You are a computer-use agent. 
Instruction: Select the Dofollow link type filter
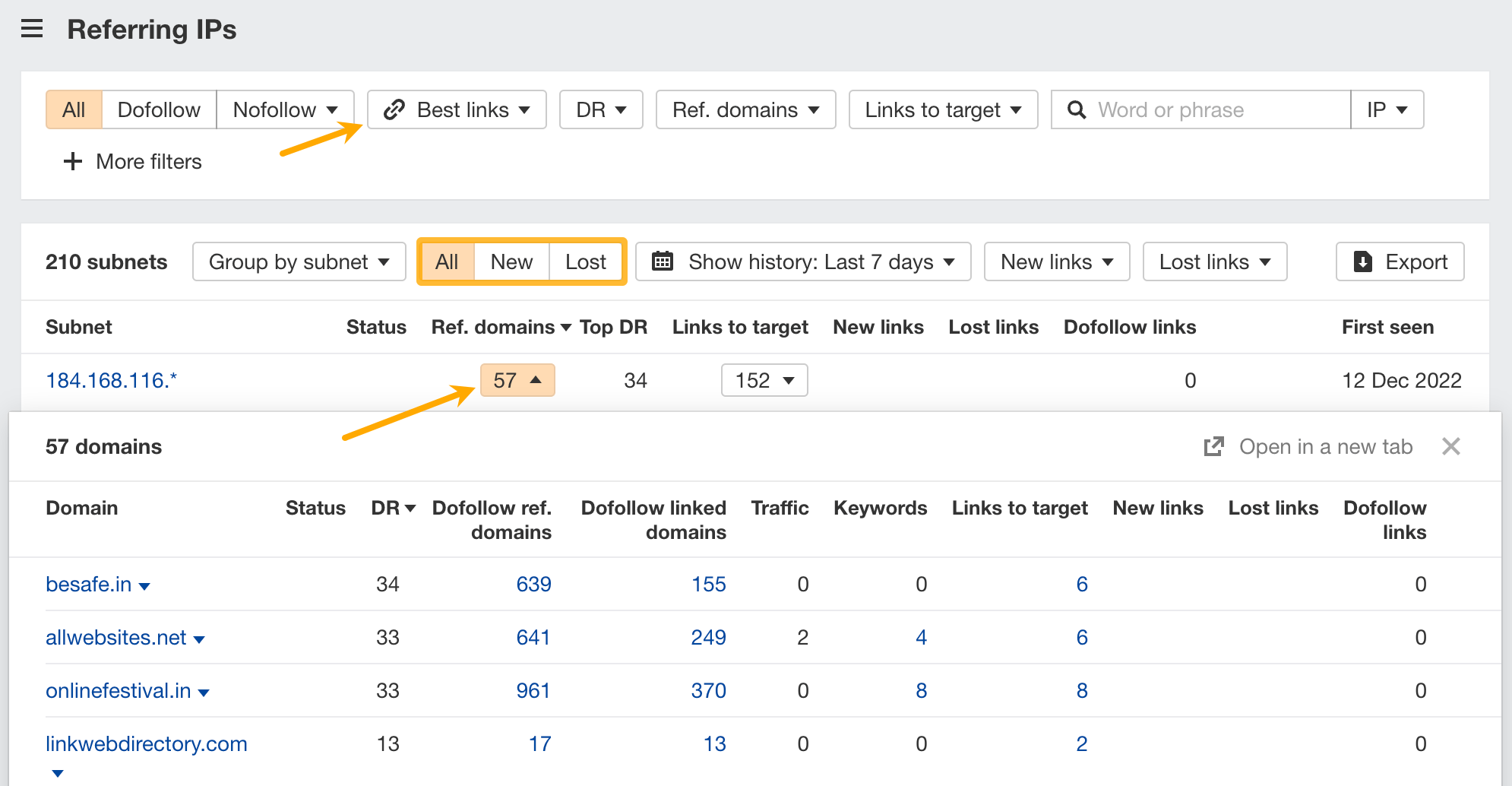coord(159,110)
